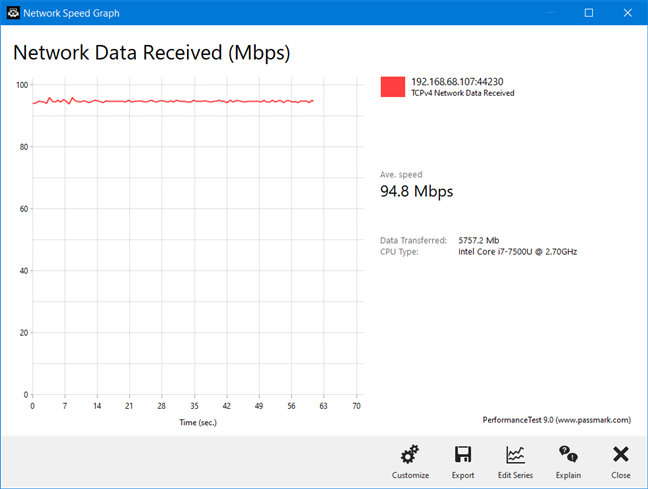Click the PassMark app icon in title bar
The height and width of the screenshot is (489, 648).
point(13,13)
